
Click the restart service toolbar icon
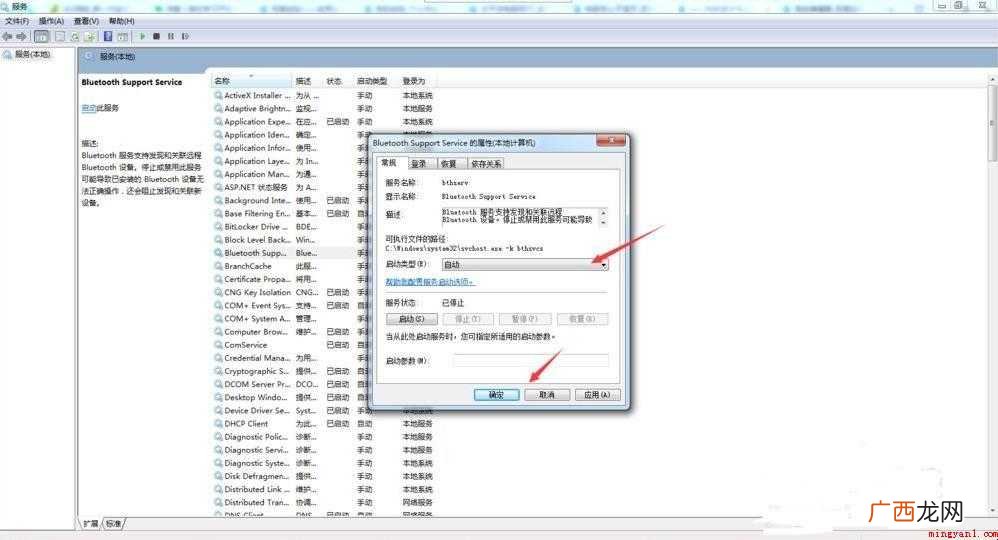[185, 36]
